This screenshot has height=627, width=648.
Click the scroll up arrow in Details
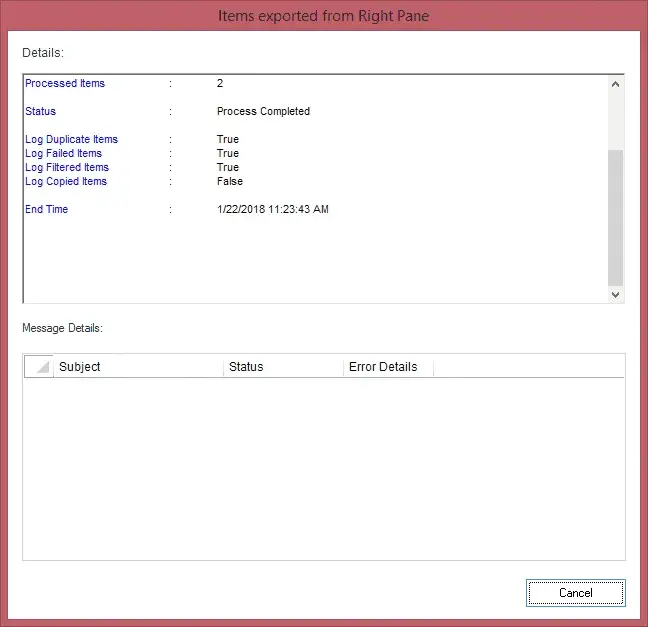615,85
